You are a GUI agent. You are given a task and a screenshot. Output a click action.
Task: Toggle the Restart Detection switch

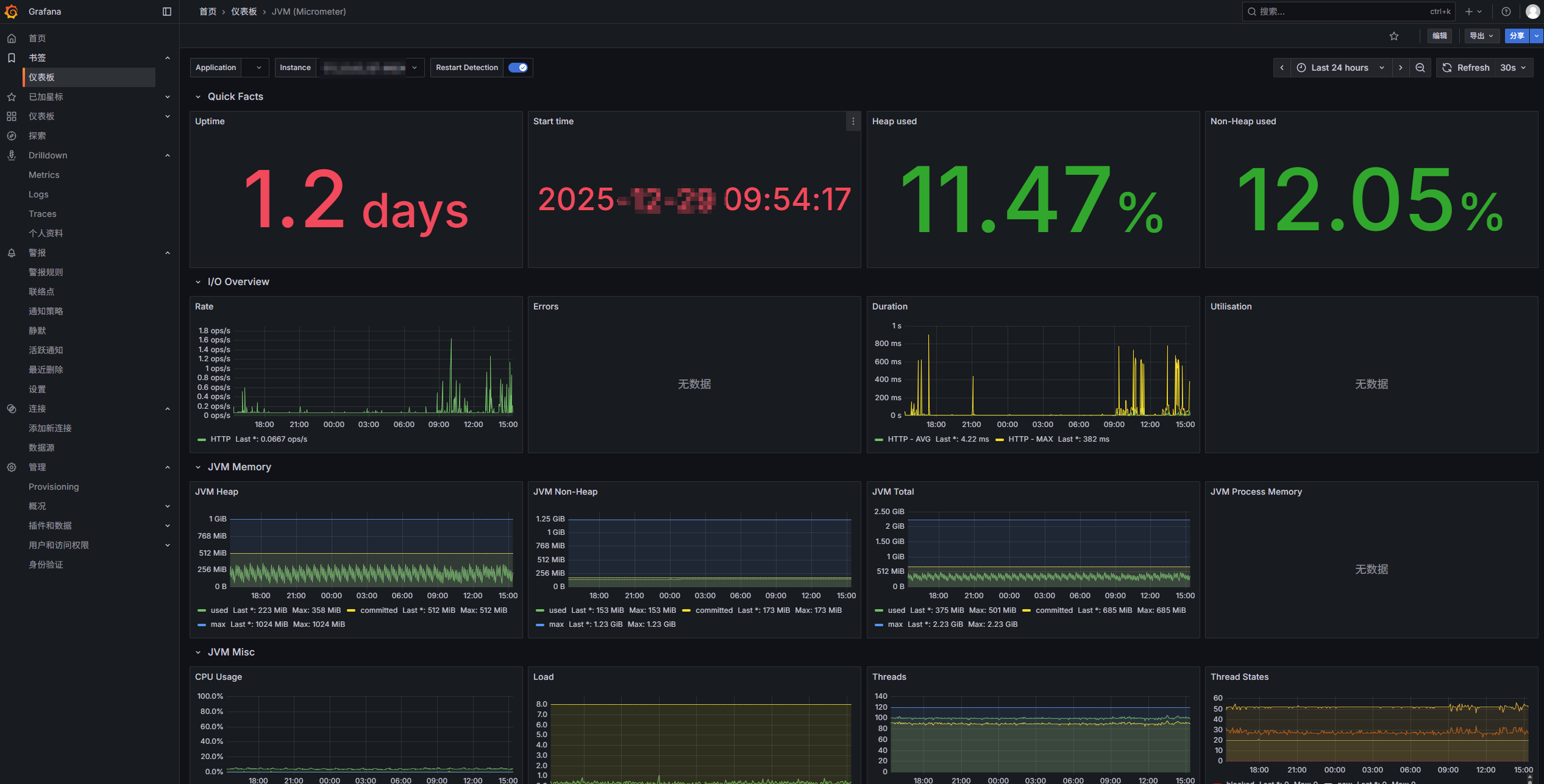pos(518,68)
